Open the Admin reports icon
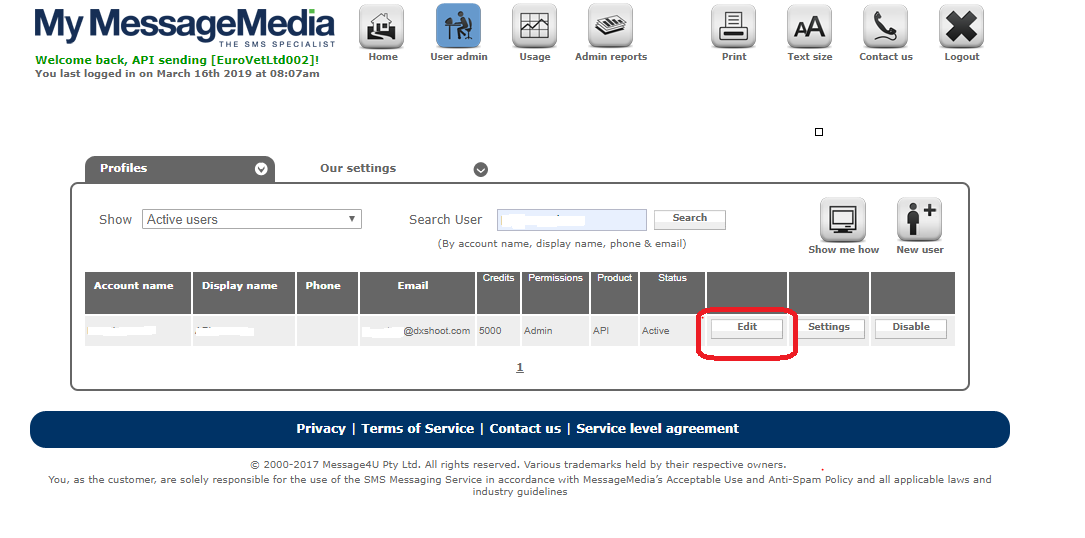Image resolution: width=1085 pixels, height=538 pixels. 610,26
